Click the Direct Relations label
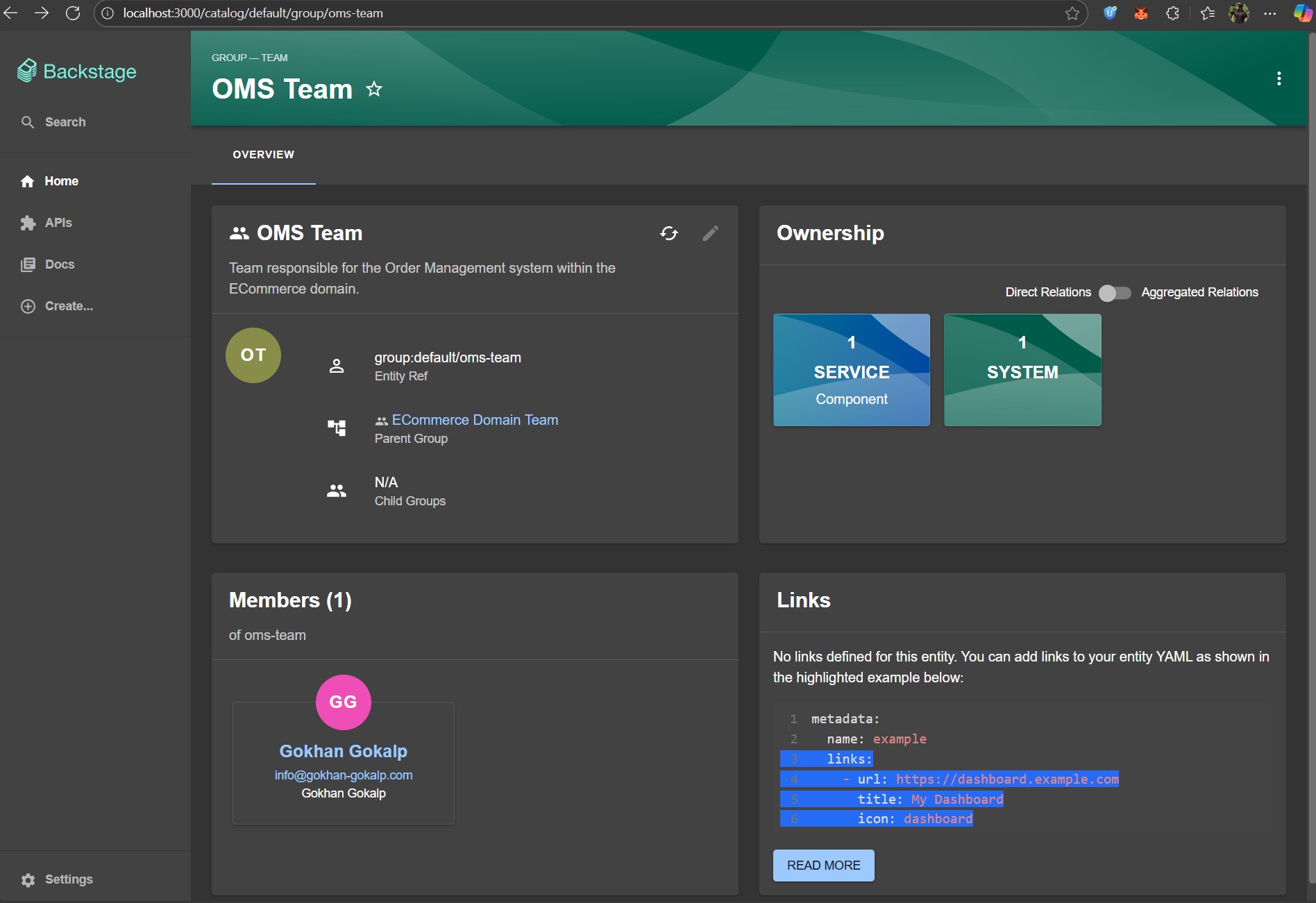This screenshot has width=1316, height=903. tap(1048, 292)
